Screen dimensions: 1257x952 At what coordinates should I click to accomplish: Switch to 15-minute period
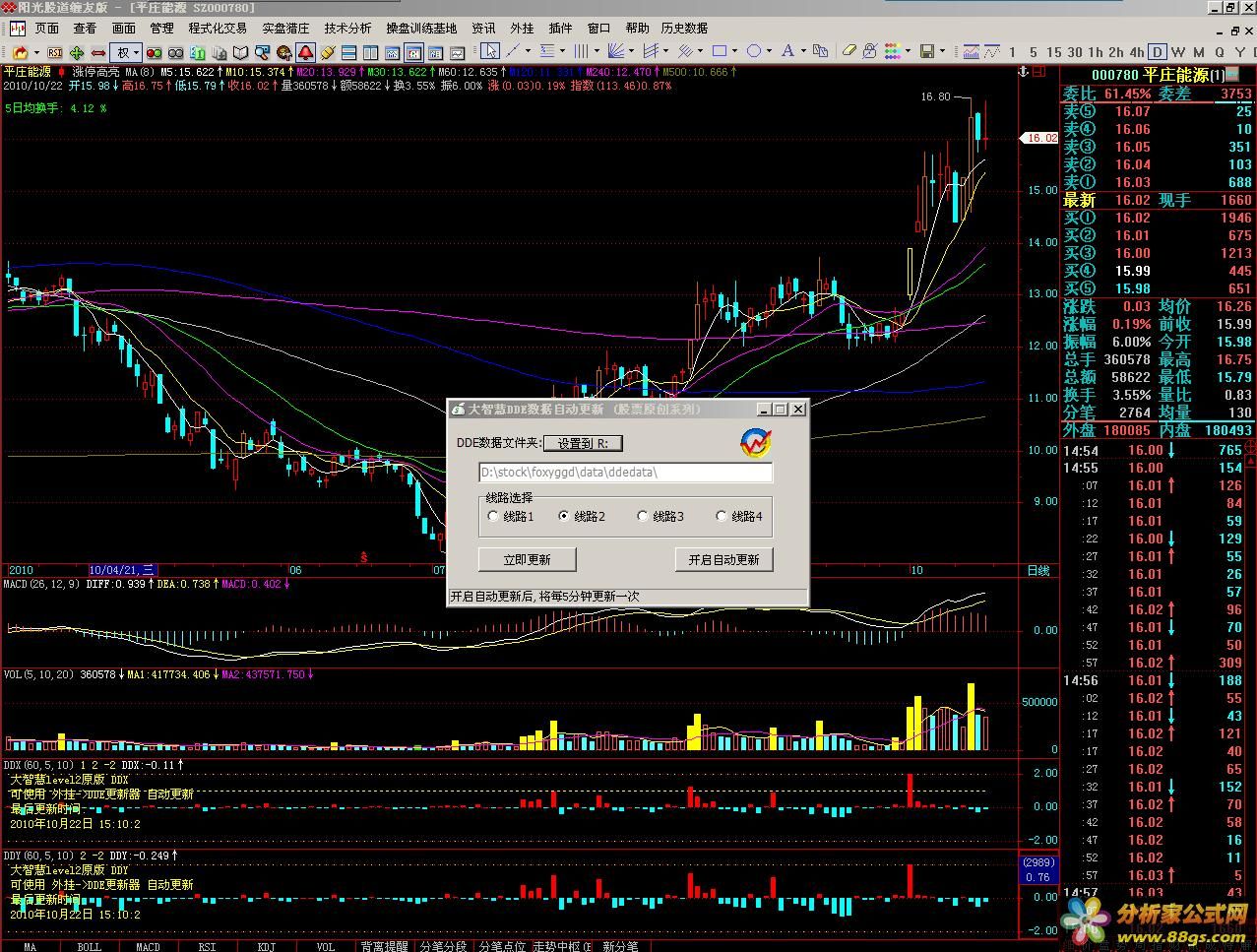[x=1054, y=52]
